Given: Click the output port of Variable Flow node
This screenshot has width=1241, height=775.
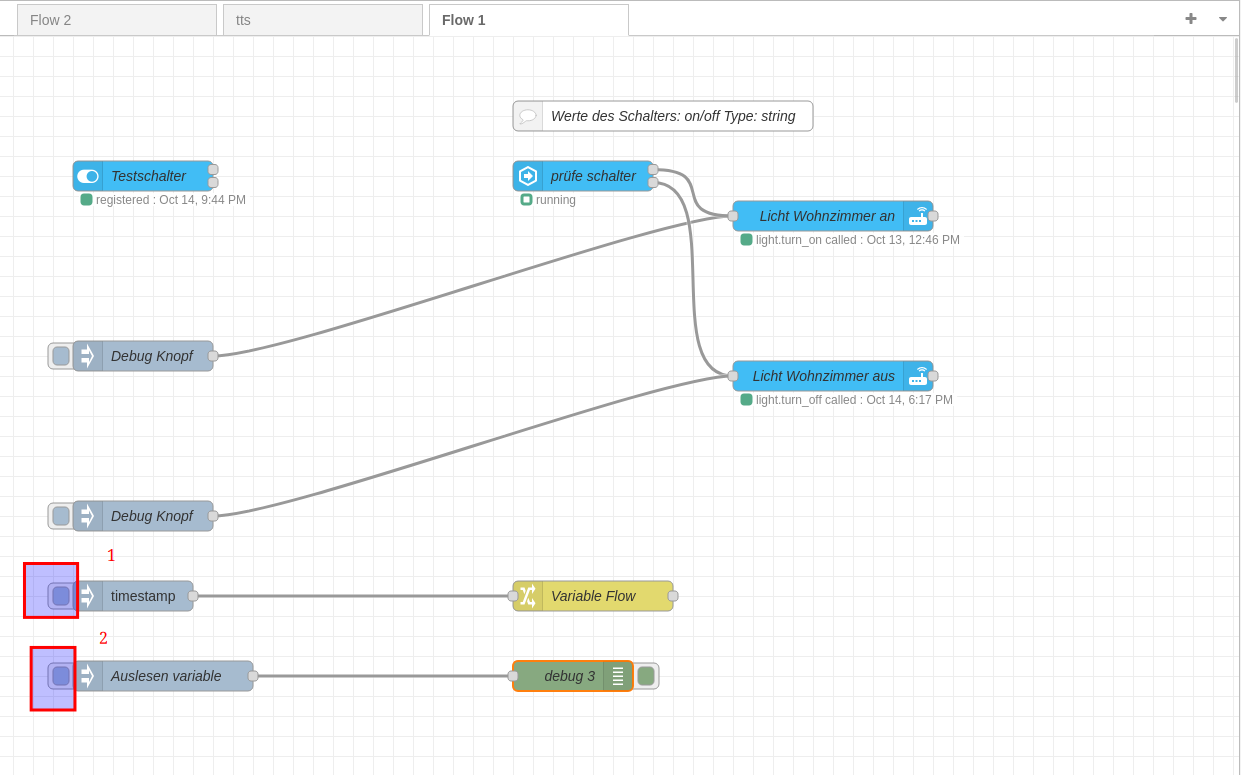Looking at the screenshot, I should pos(673,596).
